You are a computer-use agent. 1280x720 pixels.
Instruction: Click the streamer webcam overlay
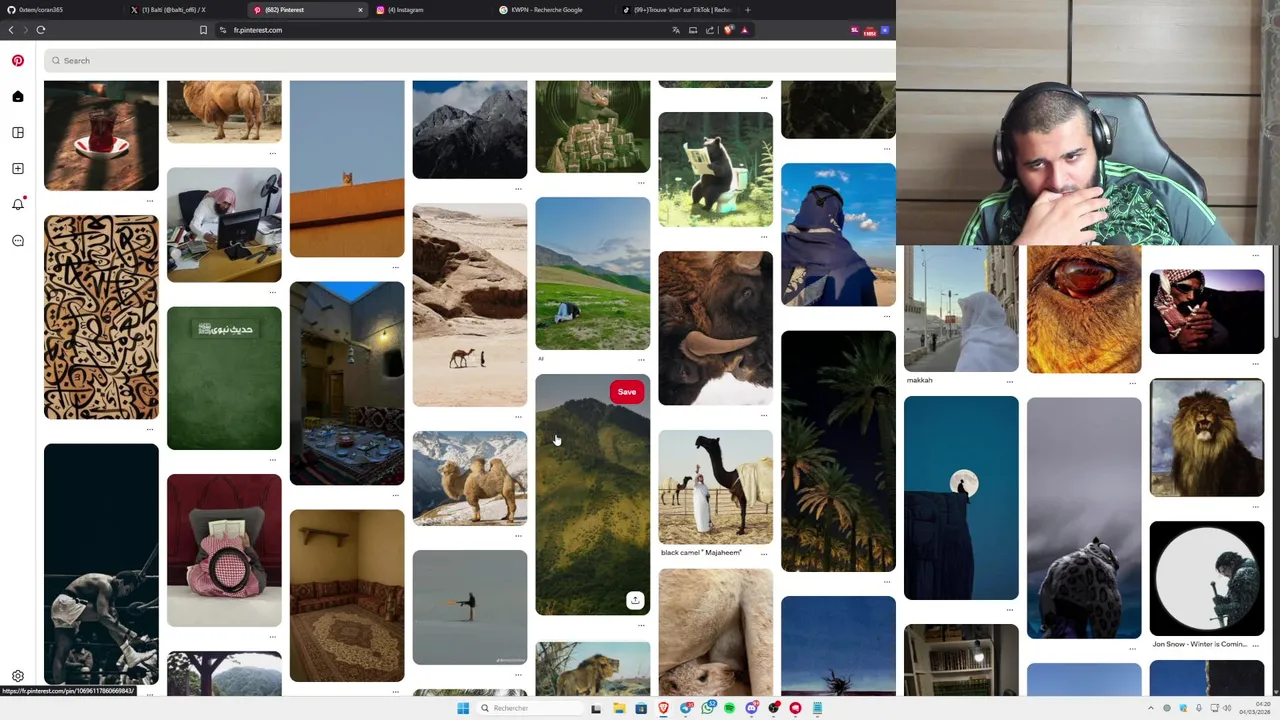pos(1088,122)
